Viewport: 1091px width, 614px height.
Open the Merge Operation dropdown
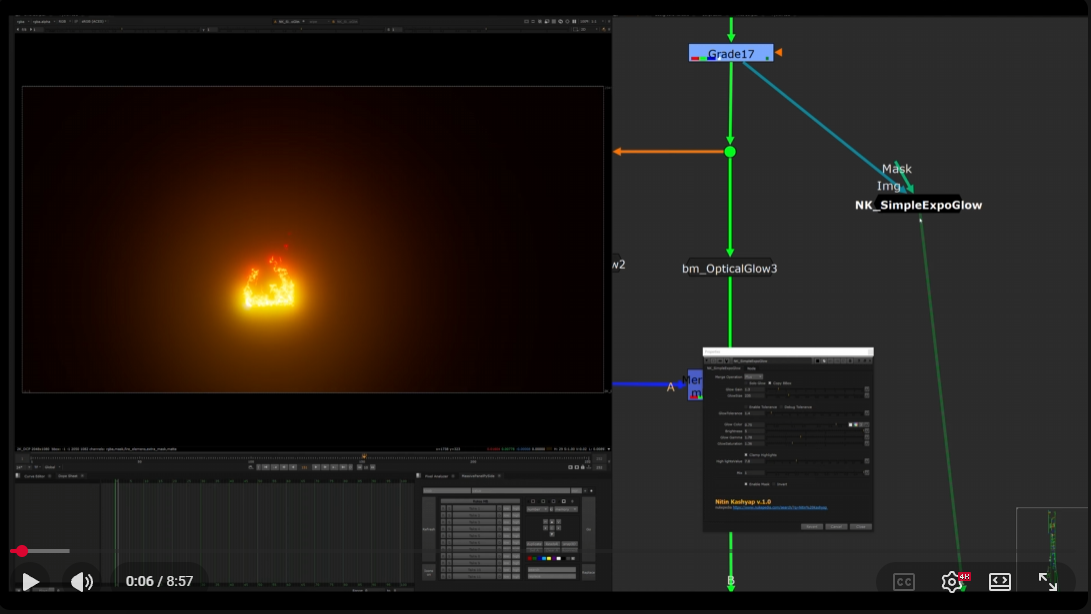click(x=753, y=376)
